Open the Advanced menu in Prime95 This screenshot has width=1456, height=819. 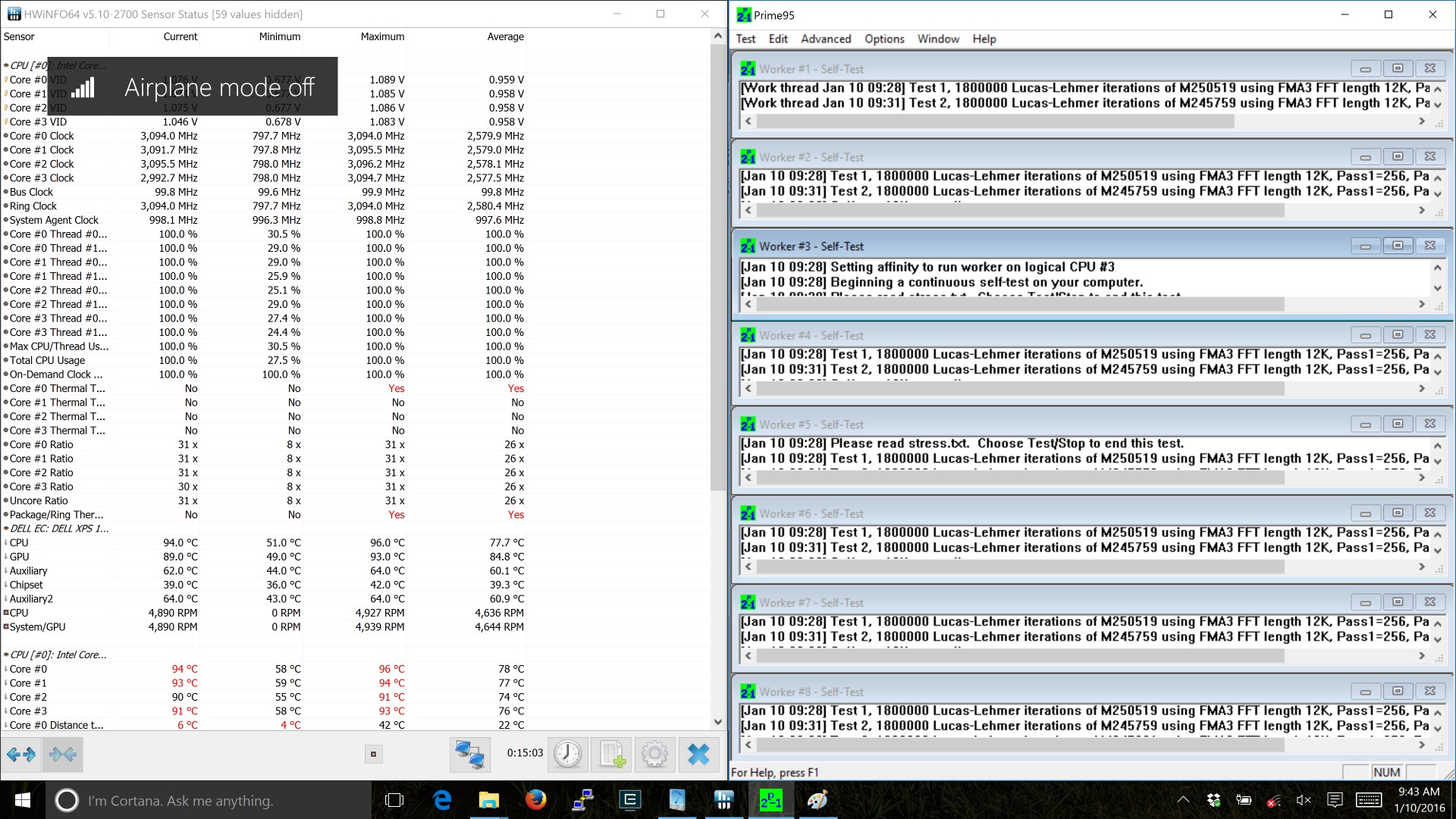(x=826, y=39)
